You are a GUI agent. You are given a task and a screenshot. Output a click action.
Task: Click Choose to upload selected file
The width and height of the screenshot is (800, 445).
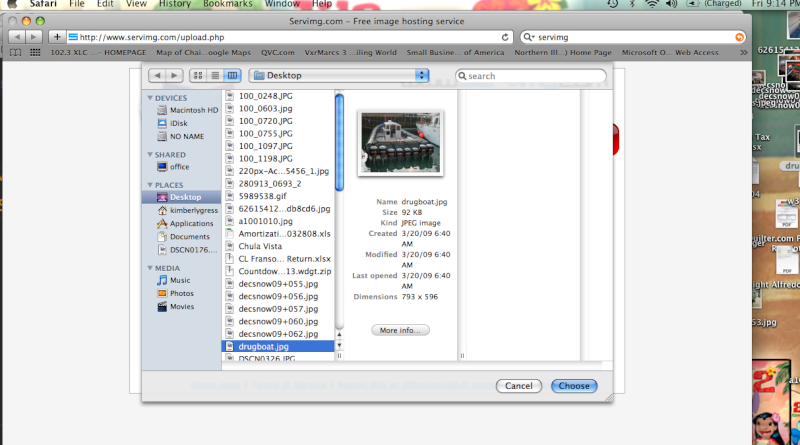click(x=574, y=386)
